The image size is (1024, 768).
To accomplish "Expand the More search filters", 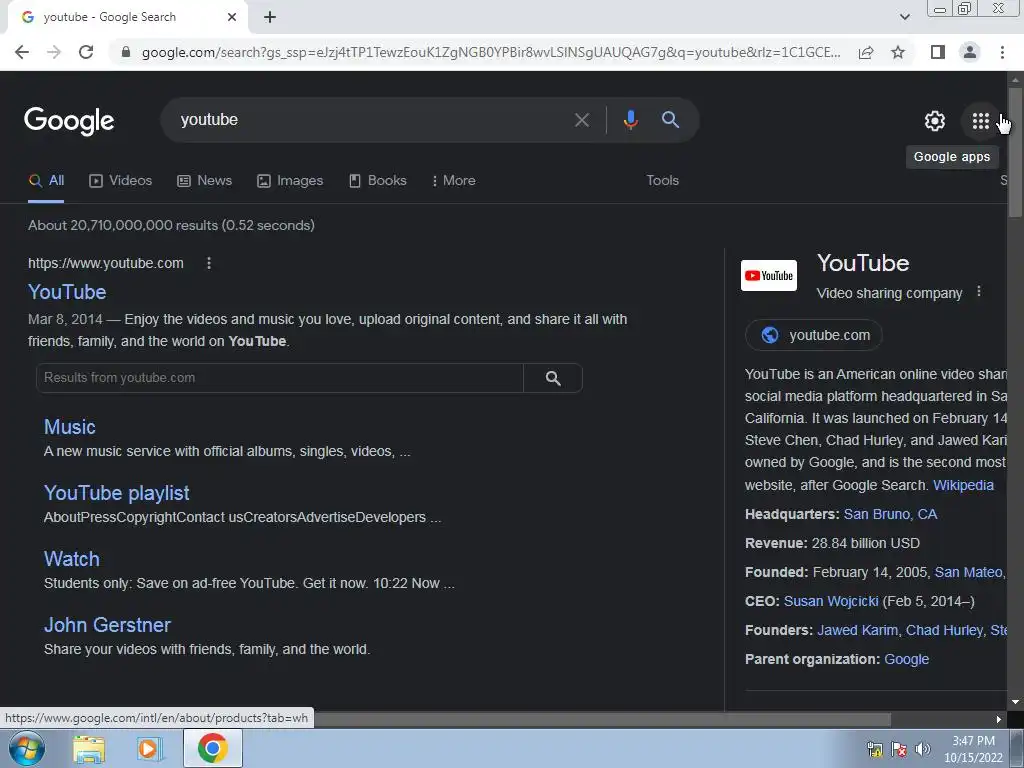I will pyautogui.click(x=453, y=181).
